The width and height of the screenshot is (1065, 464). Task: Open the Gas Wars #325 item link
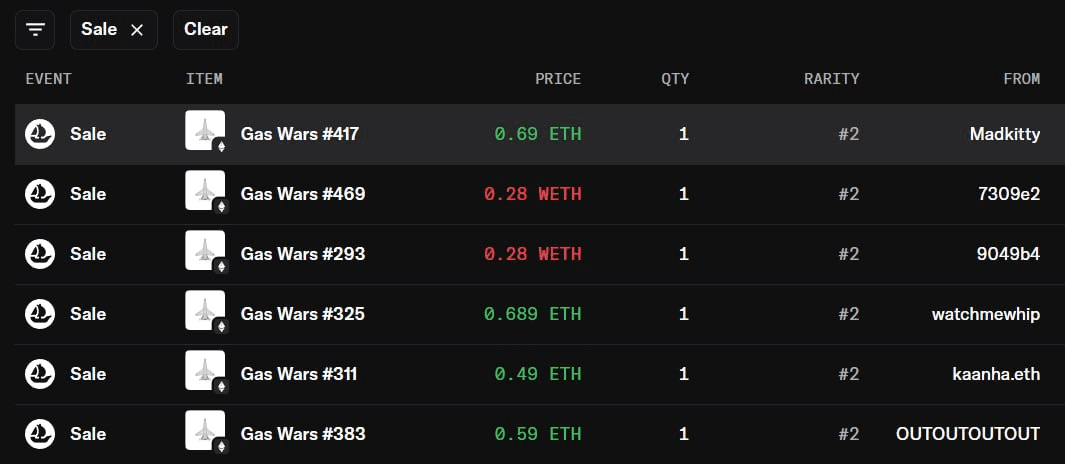pos(303,314)
